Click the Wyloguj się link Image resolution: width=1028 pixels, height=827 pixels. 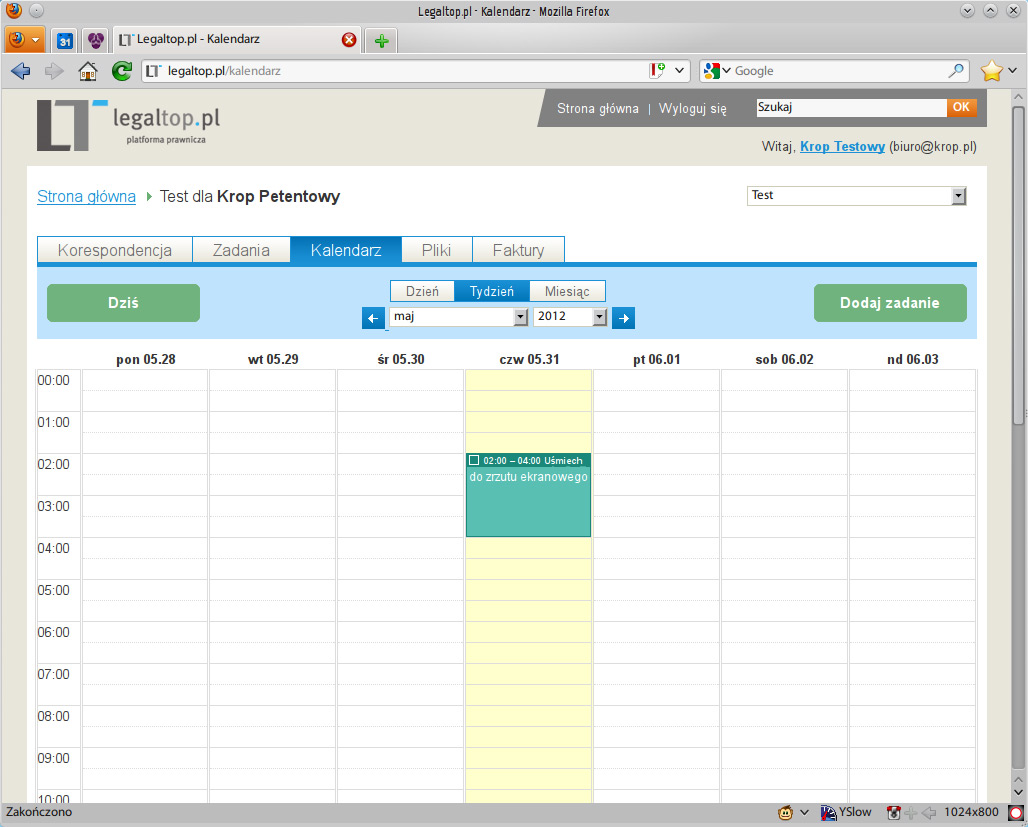click(x=692, y=108)
